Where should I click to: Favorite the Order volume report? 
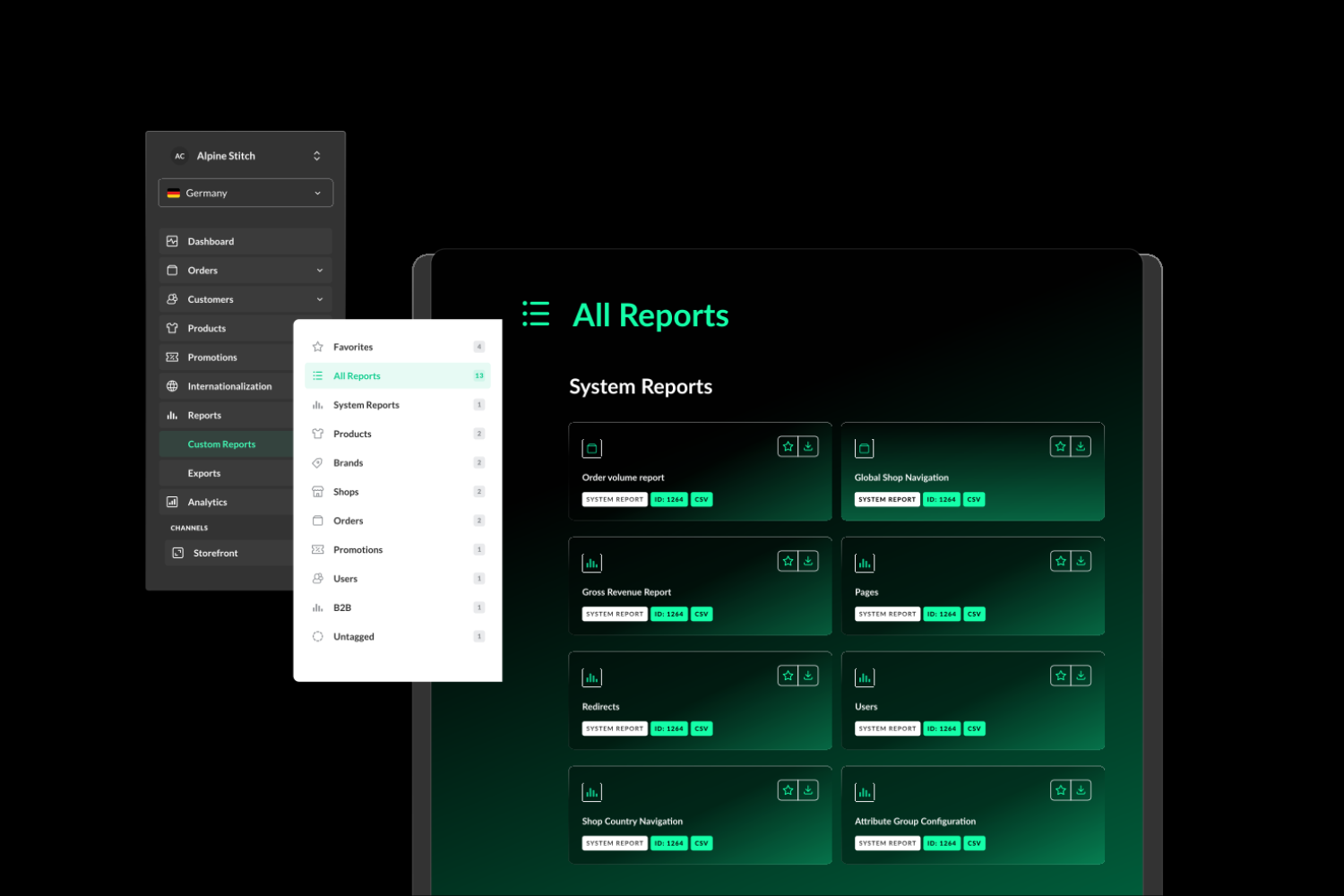click(788, 446)
